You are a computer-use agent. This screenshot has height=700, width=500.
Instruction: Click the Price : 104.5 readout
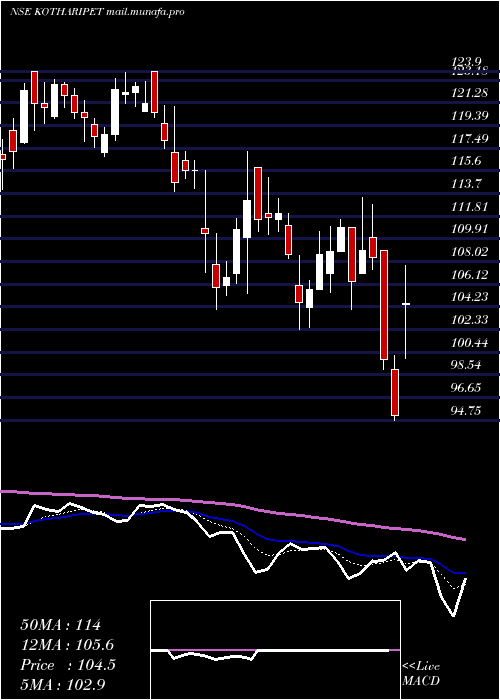pyautogui.click(x=68, y=665)
